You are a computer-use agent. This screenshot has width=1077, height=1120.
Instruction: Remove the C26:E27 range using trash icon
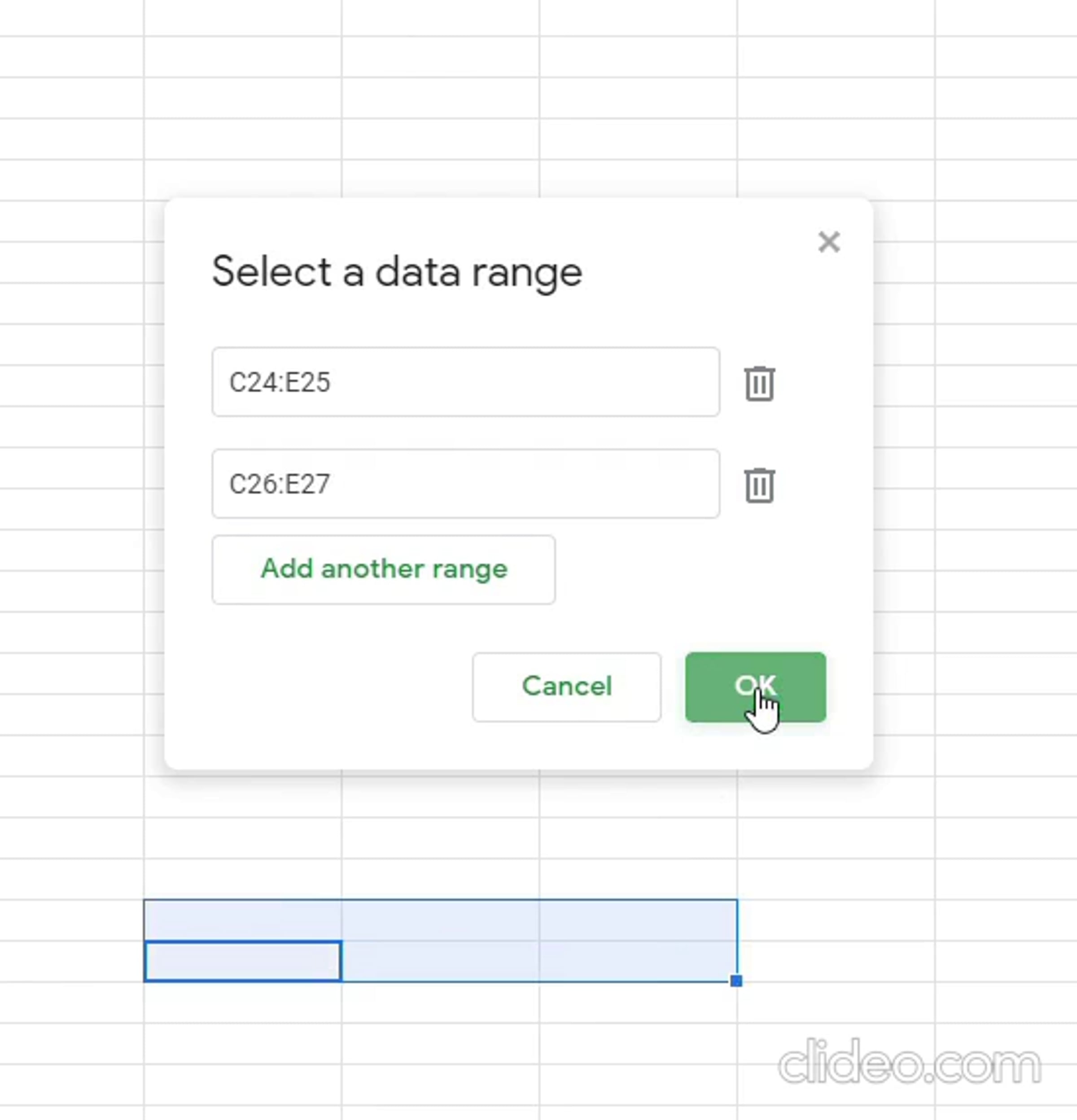point(759,485)
